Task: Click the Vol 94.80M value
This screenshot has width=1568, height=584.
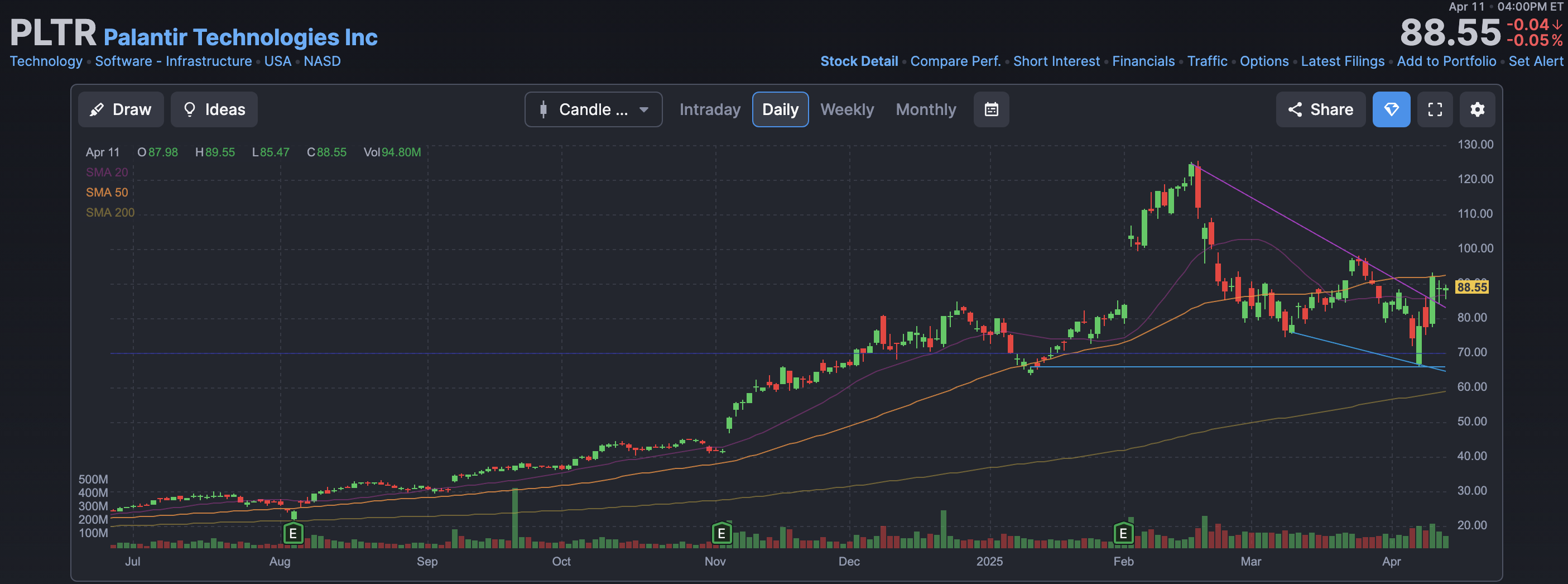Action: (x=392, y=152)
